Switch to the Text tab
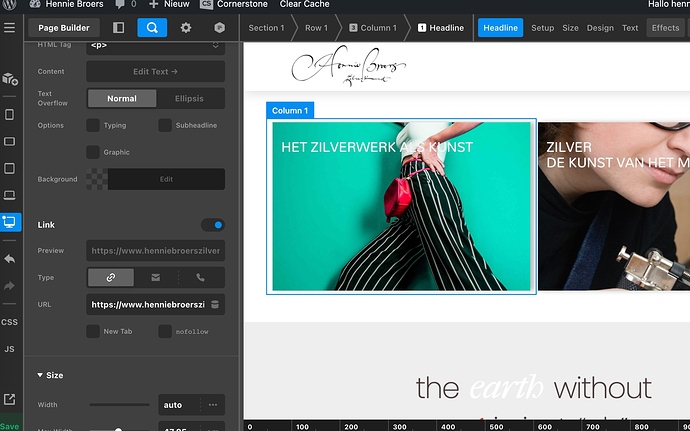The width and height of the screenshot is (690, 431). click(630, 28)
